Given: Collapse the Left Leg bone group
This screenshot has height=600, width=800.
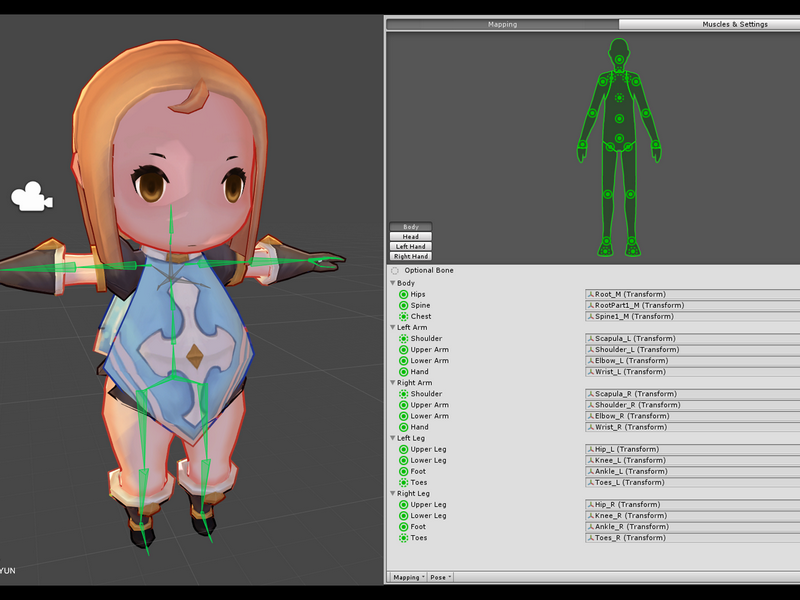Looking at the screenshot, I should click(393, 438).
